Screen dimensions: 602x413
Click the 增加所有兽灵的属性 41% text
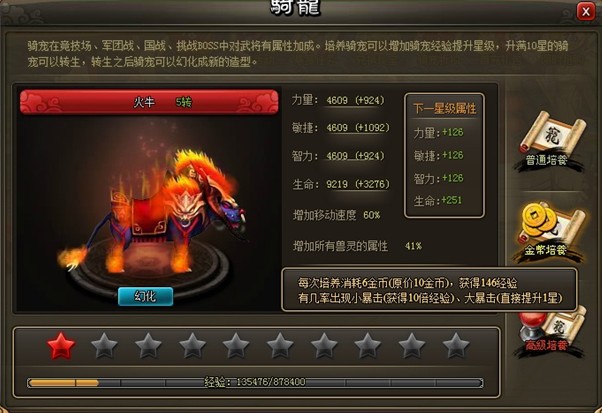click(357, 246)
